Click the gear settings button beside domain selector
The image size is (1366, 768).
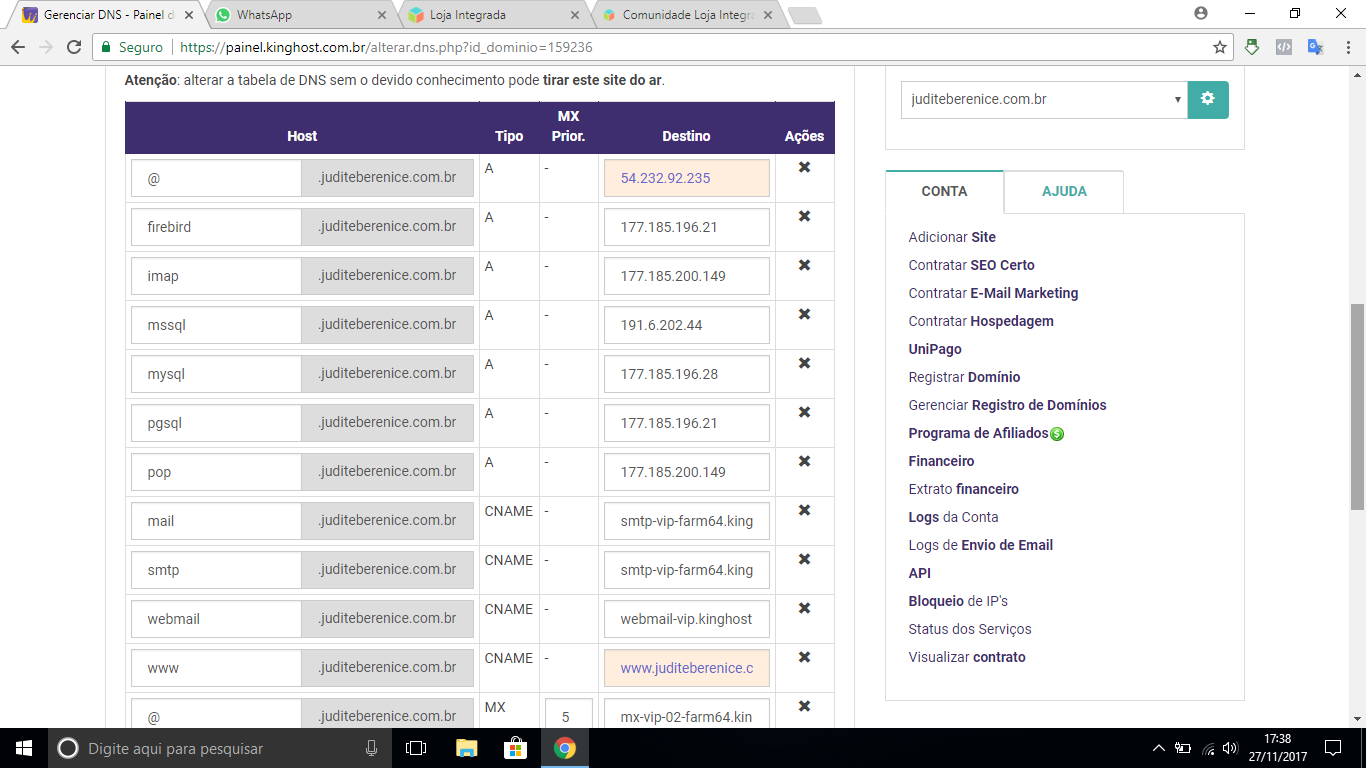1208,100
